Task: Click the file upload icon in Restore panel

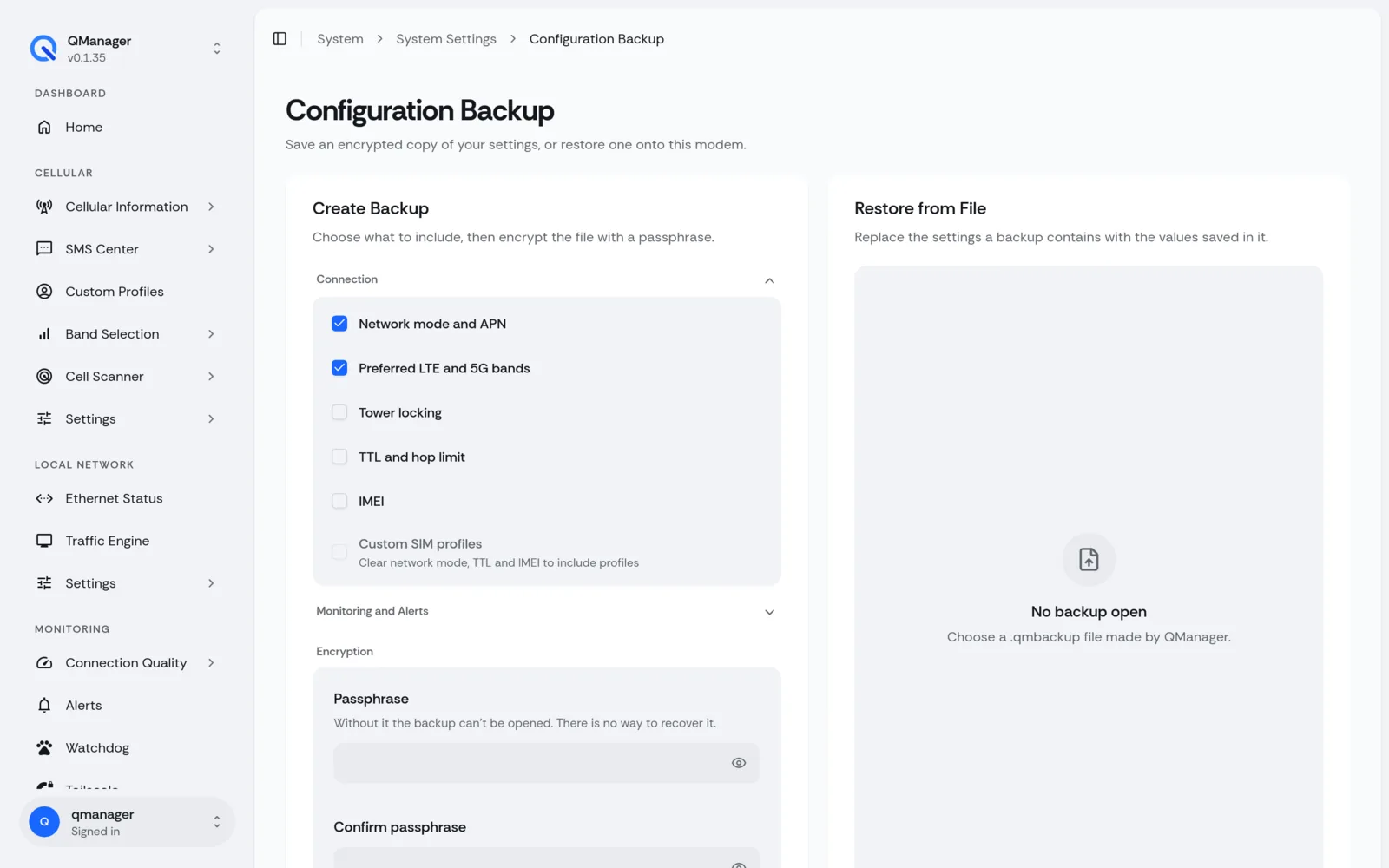Action: pyautogui.click(x=1089, y=559)
